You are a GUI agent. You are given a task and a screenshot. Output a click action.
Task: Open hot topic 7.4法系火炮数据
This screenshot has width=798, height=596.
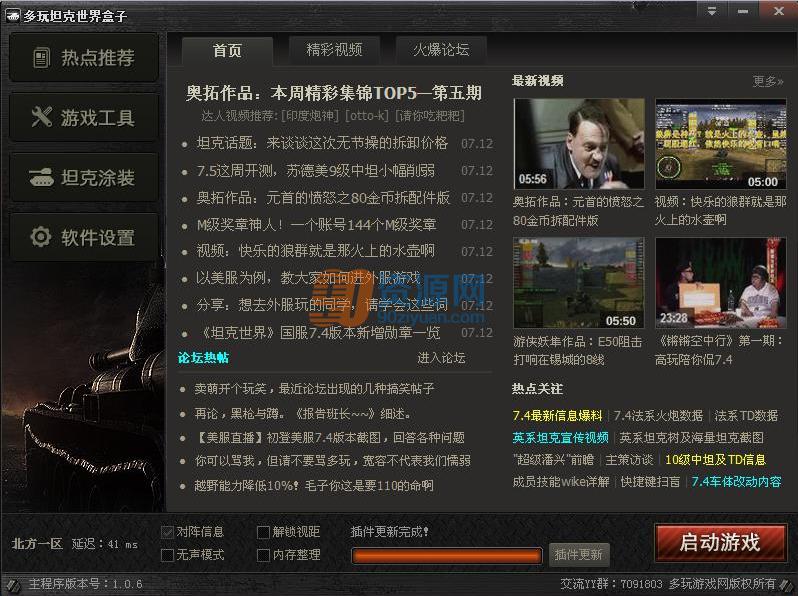pos(658,416)
